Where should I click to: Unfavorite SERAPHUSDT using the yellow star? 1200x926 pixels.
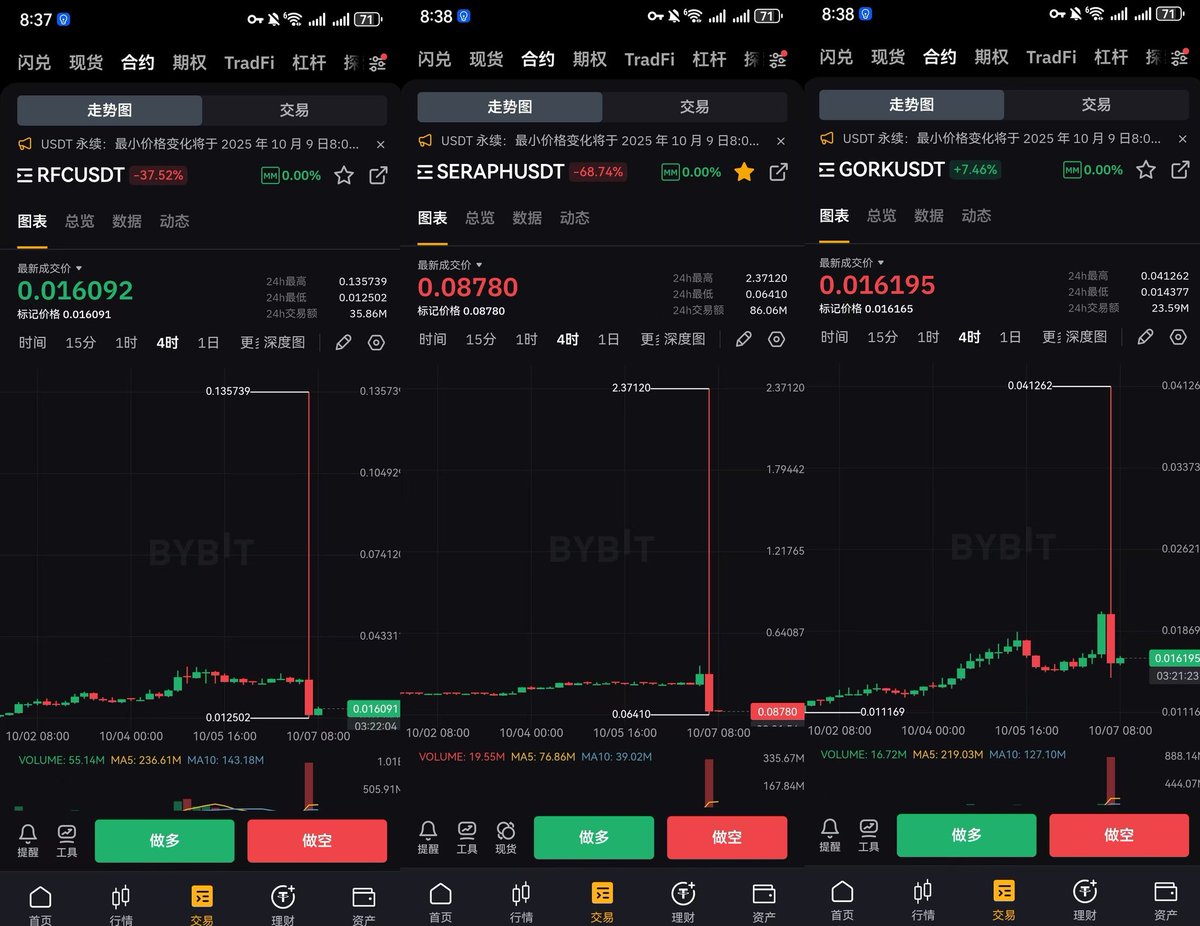click(744, 172)
